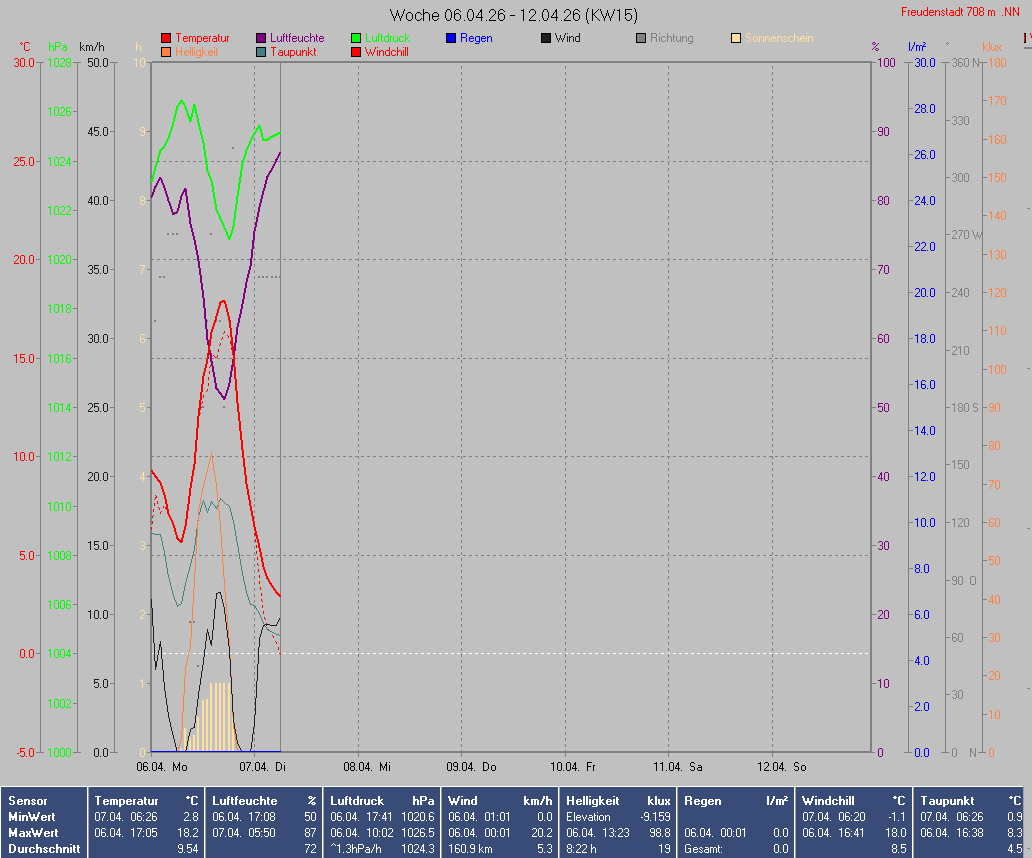Image resolution: width=1032 pixels, height=858 pixels.
Task: Click the 12.04. So date label
Action: tap(780, 767)
